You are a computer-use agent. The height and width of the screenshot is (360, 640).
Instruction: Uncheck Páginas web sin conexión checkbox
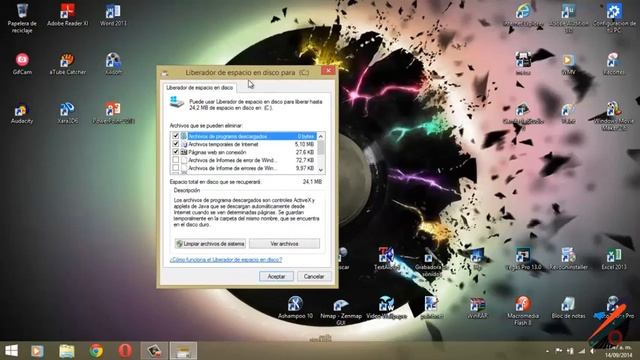[x=176, y=152]
